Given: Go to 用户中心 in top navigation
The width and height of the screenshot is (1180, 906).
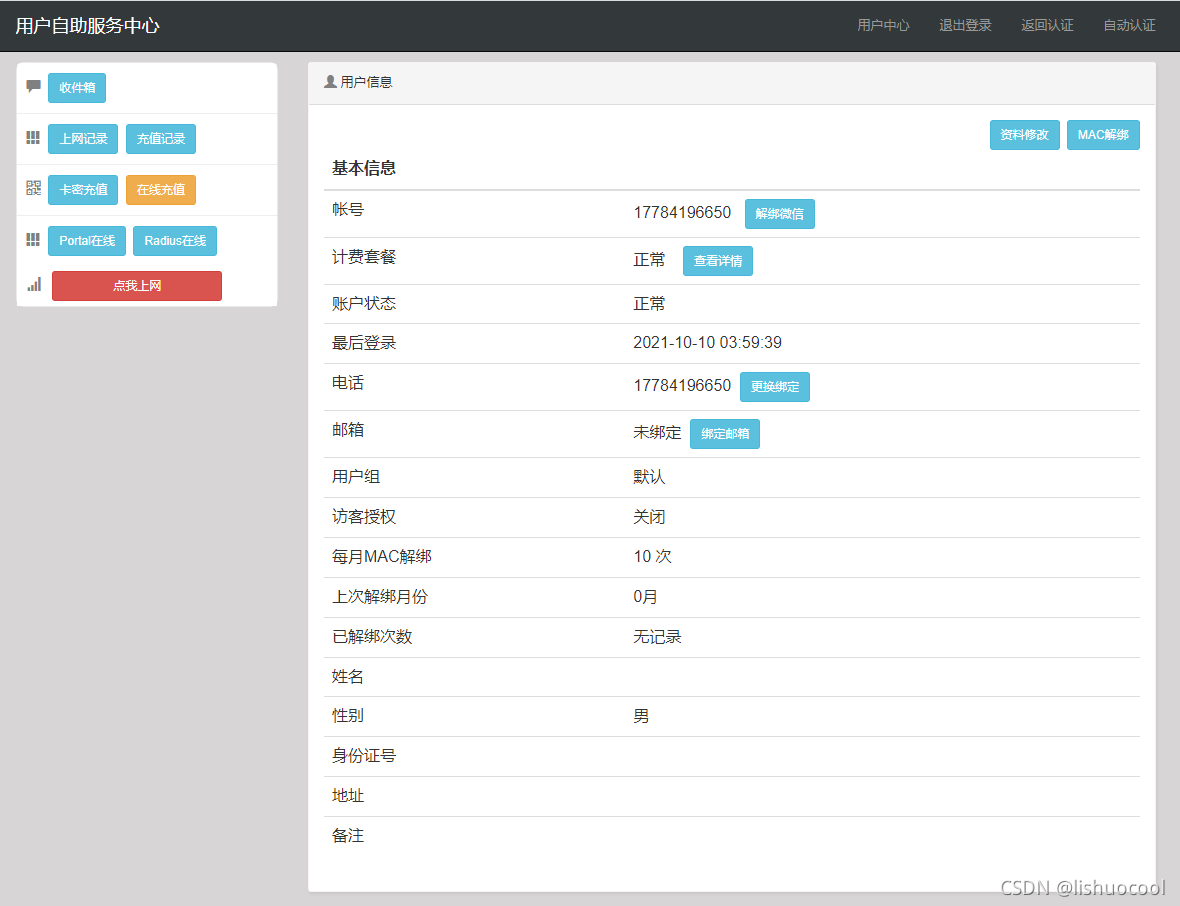Looking at the screenshot, I should coord(883,26).
